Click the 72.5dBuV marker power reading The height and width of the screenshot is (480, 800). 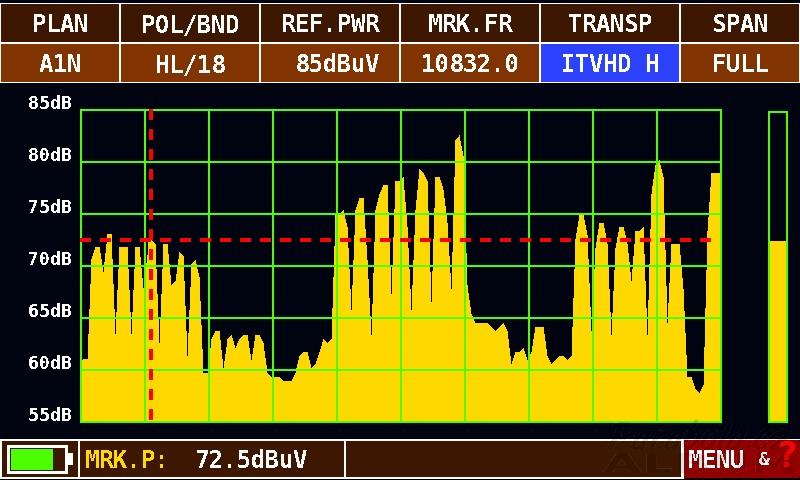pos(252,459)
